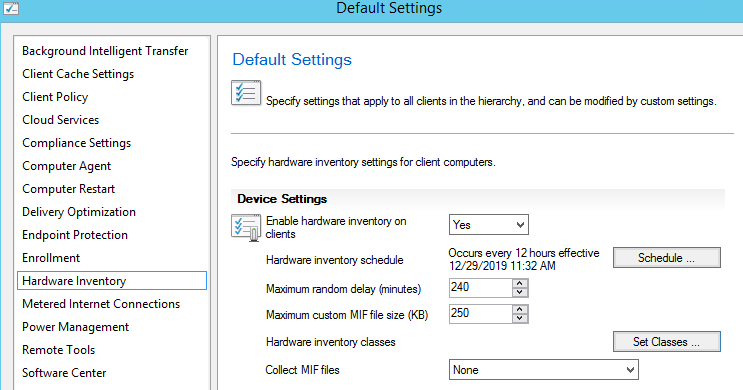
Task: Click the MIF file size field showing 250
Action: pyautogui.click(x=480, y=314)
